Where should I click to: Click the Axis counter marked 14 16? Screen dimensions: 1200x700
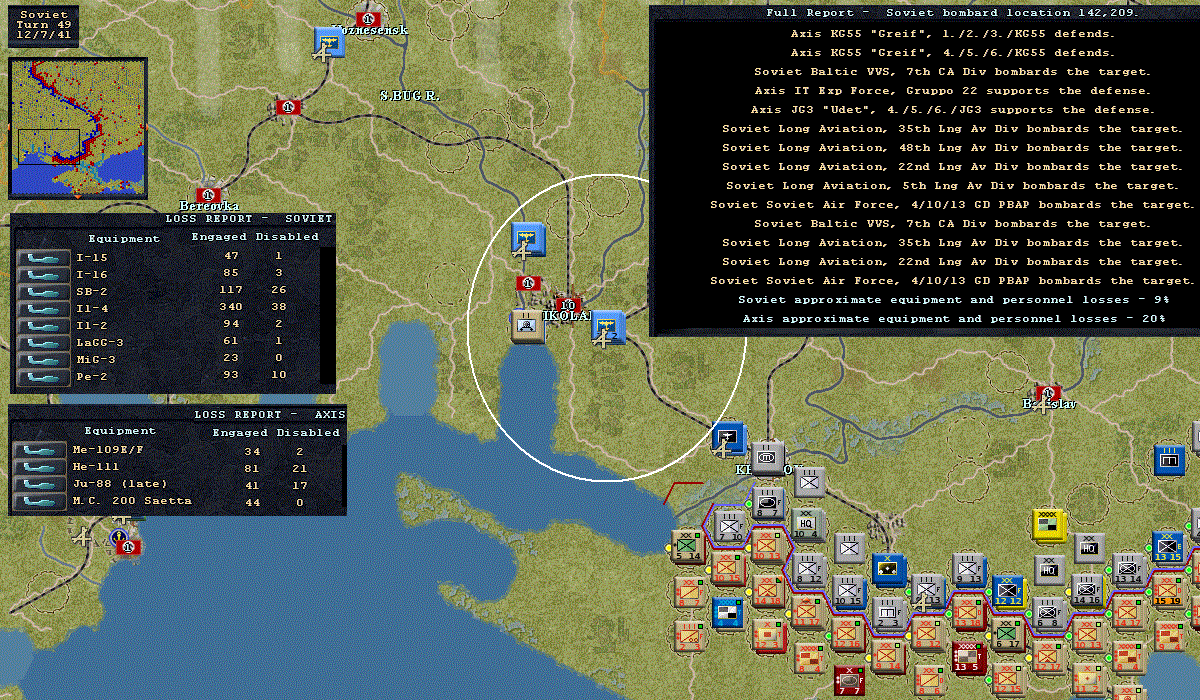pos(1087,591)
